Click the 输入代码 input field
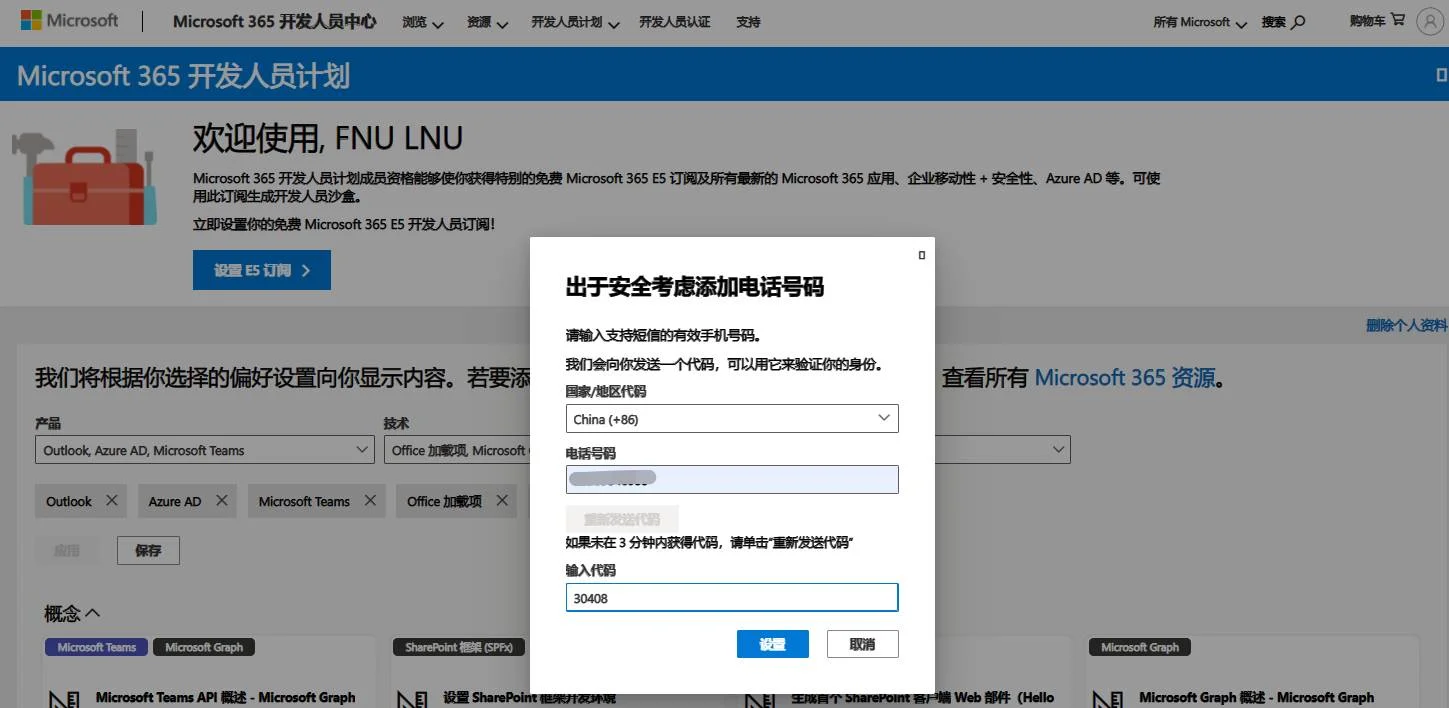 731,596
